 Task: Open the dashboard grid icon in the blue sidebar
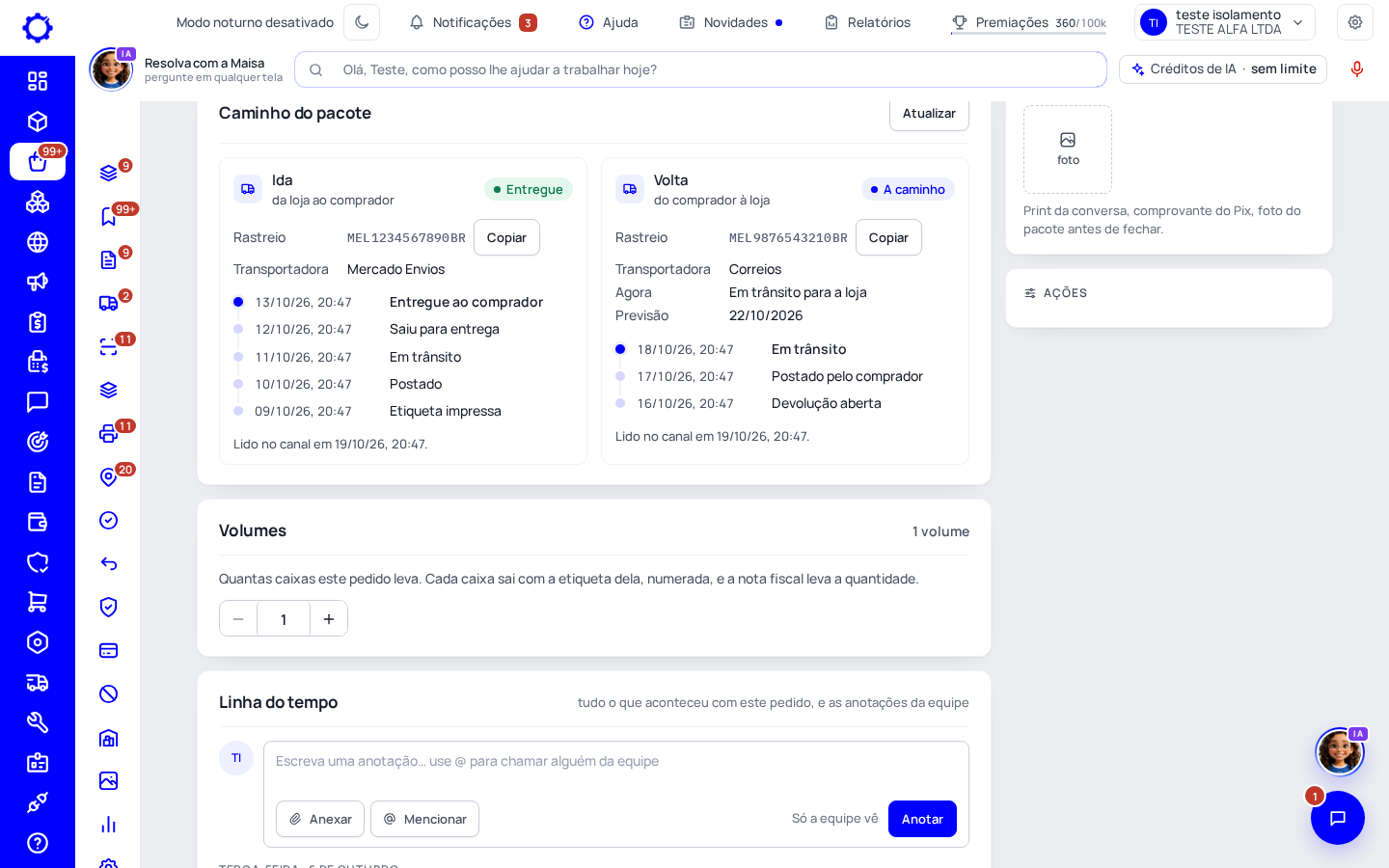click(x=38, y=81)
